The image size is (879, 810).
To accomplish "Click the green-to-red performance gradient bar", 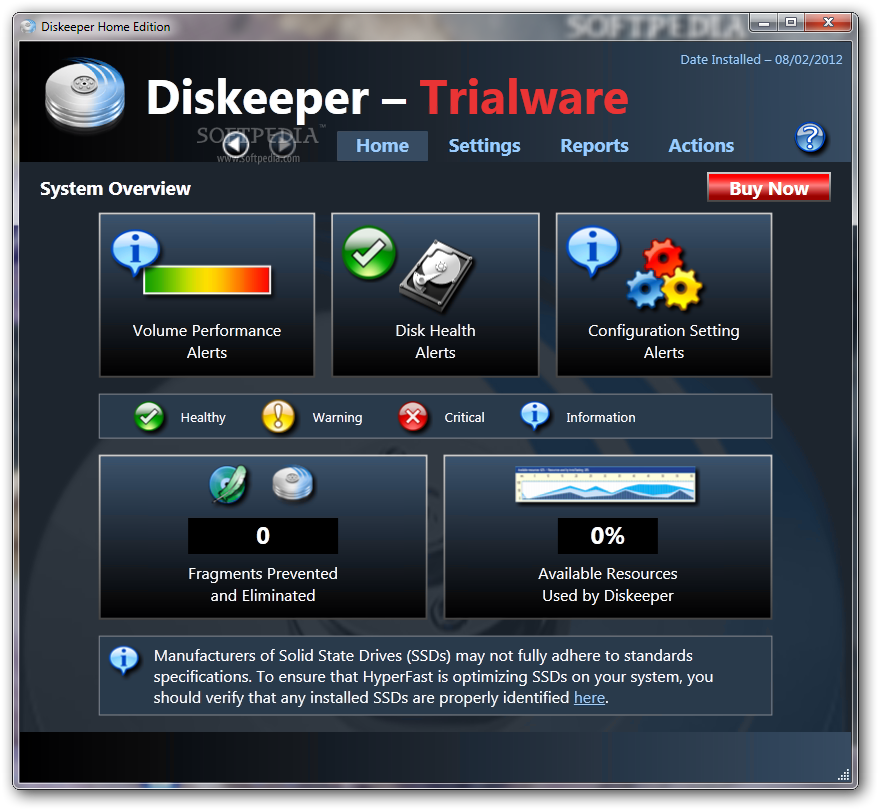I will tap(207, 280).
